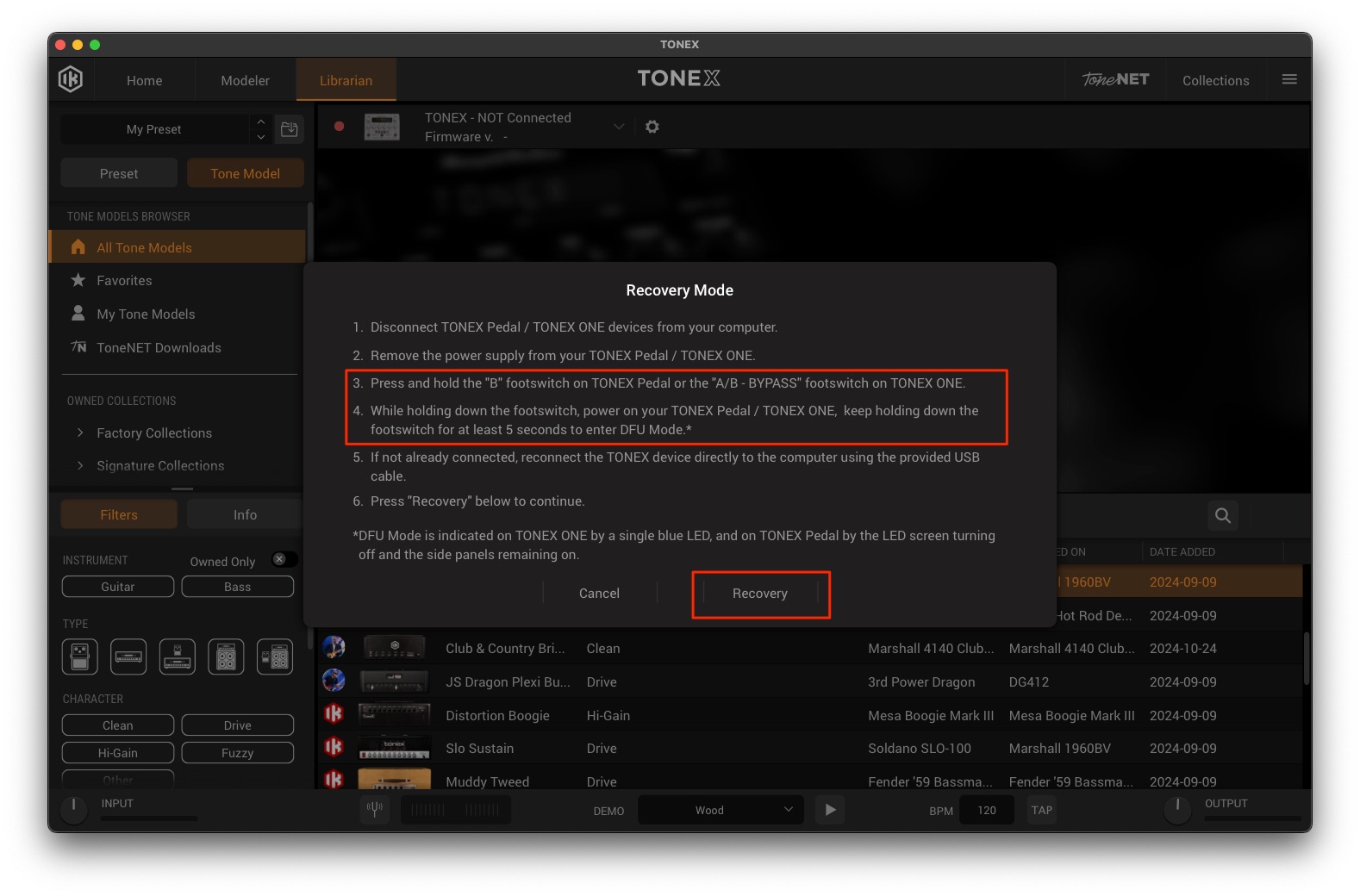Switch to Preset view
Viewport: 1360px width, 896px height.
(x=119, y=173)
